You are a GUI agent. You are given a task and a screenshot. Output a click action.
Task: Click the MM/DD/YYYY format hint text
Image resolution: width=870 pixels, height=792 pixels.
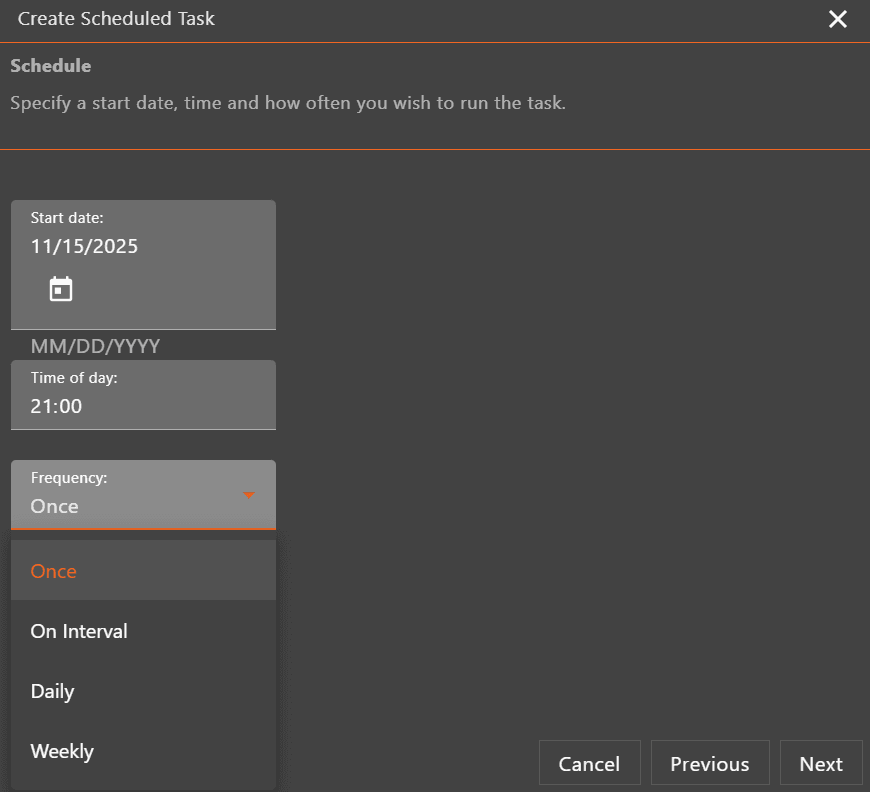(x=95, y=346)
